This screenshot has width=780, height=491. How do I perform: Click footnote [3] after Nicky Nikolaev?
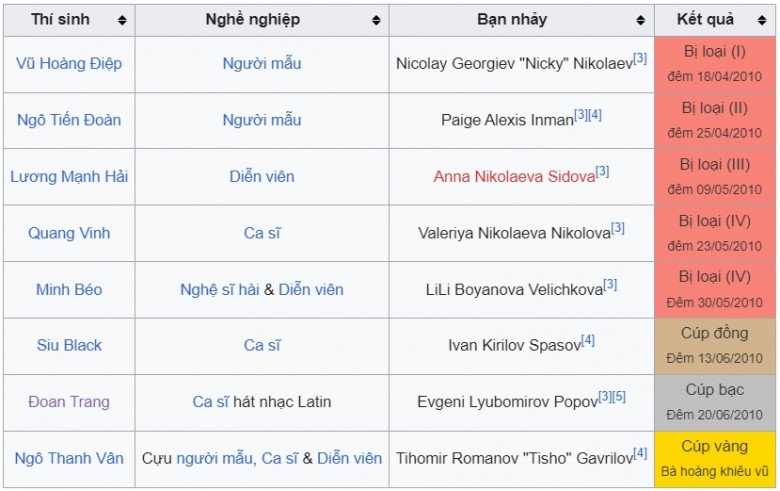pos(640,58)
